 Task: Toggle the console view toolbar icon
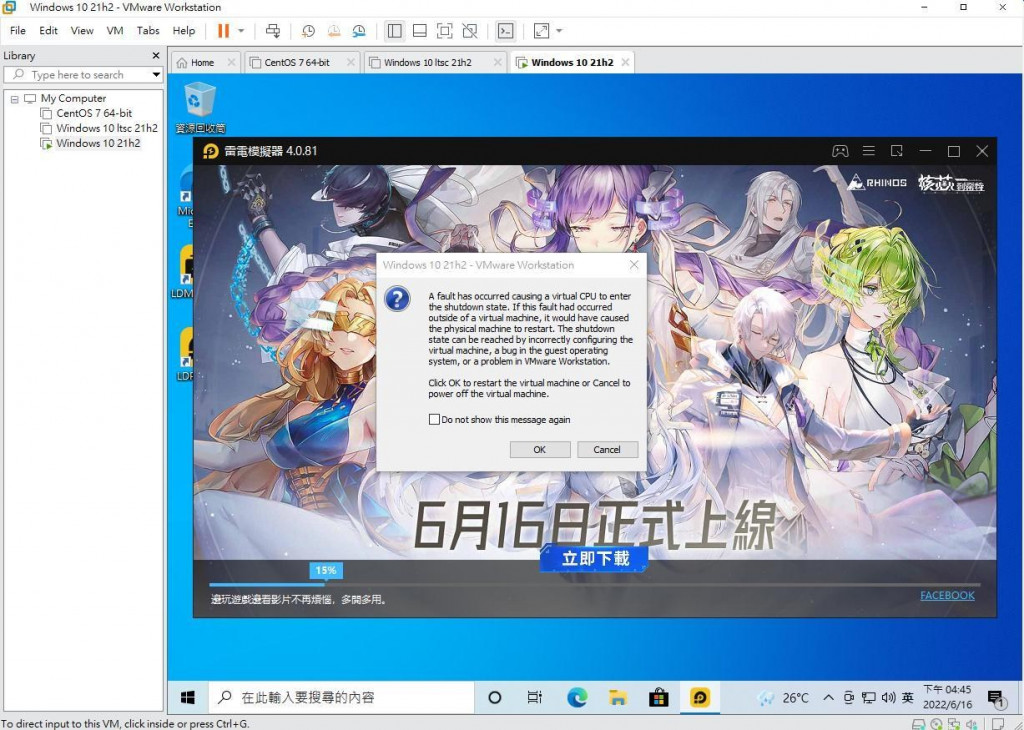(x=505, y=31)
